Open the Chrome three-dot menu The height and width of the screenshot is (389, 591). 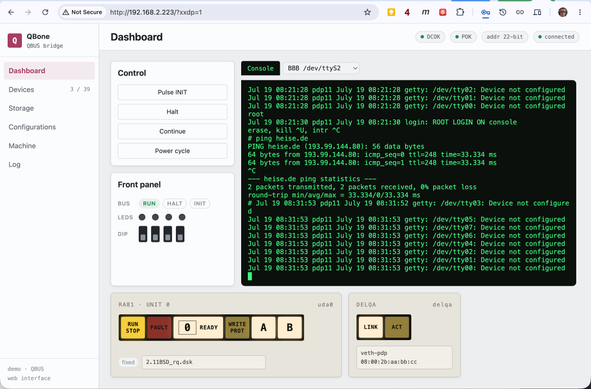[580, 12]
